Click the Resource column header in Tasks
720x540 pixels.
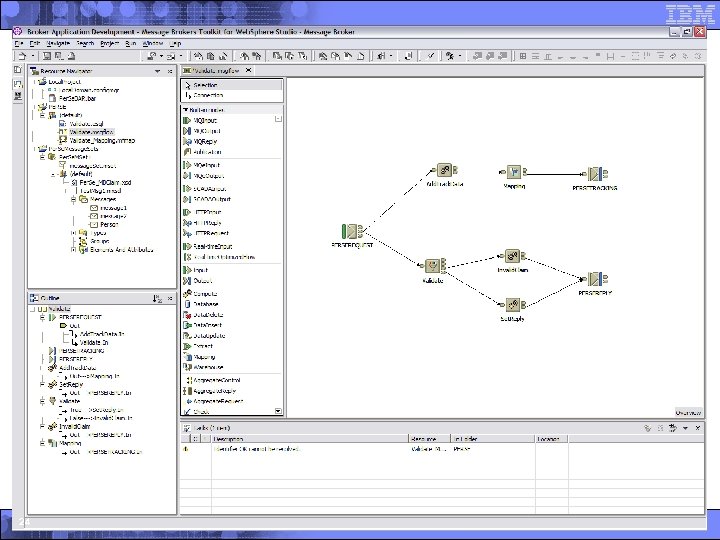[429, 439]
